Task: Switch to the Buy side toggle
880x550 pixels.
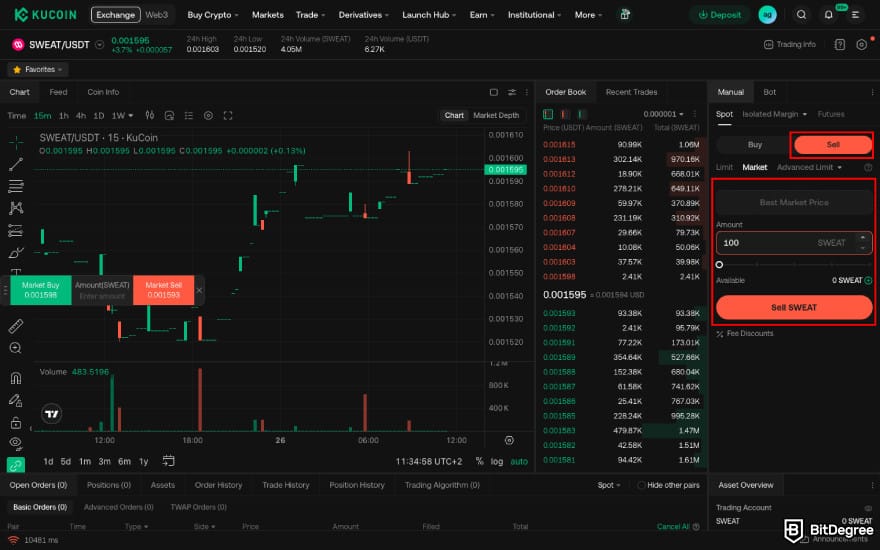Action: click(755, 144)
